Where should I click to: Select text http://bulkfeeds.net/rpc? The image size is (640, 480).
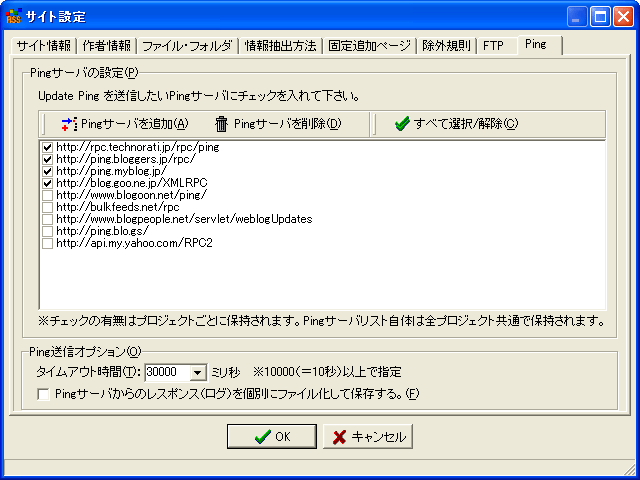point(118,207)
